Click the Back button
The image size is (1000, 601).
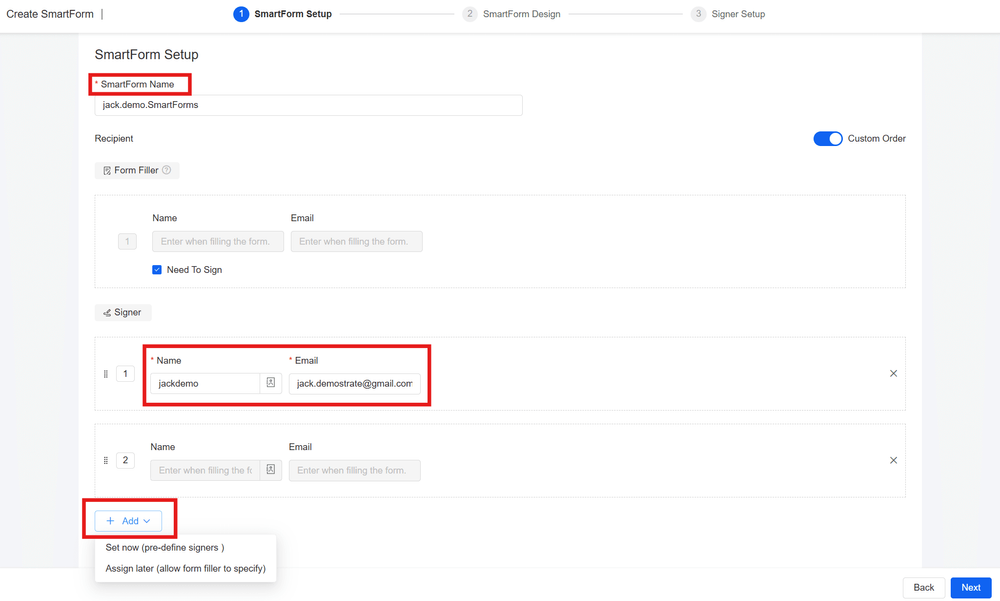(923, 587)
